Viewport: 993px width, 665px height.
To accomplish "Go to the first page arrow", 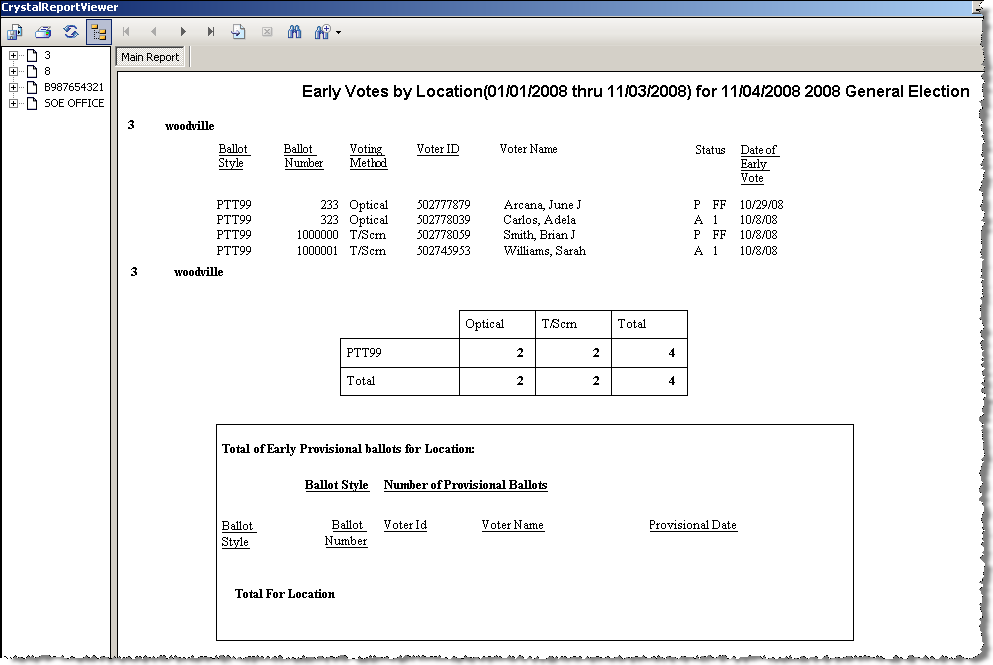I will tap(126, 32).
